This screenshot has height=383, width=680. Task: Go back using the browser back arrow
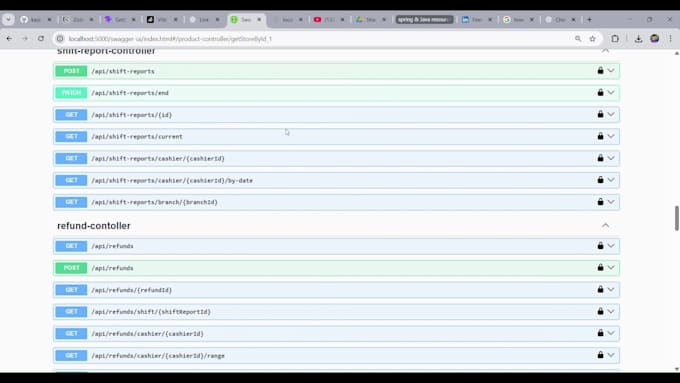tap(9, 39)
